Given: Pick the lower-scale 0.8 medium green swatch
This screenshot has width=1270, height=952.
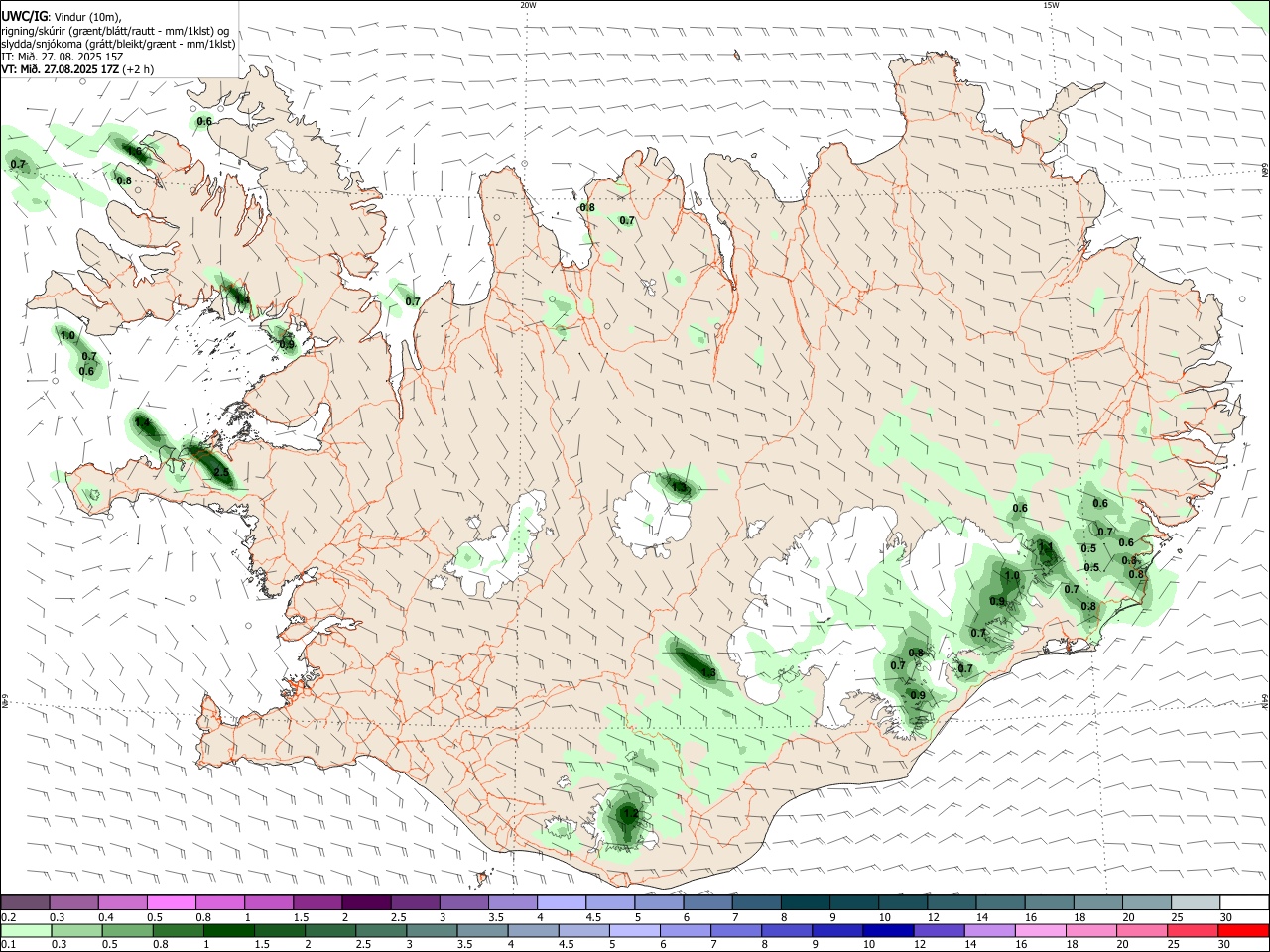Looking at the screenshot, I should 179,931.
